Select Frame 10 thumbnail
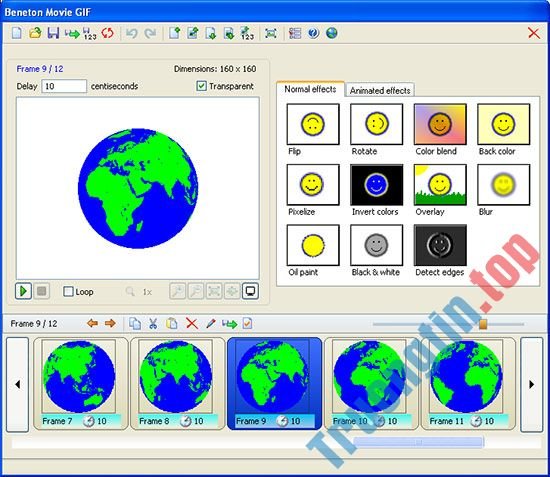 pyautogui.click(x=371, y=383)
